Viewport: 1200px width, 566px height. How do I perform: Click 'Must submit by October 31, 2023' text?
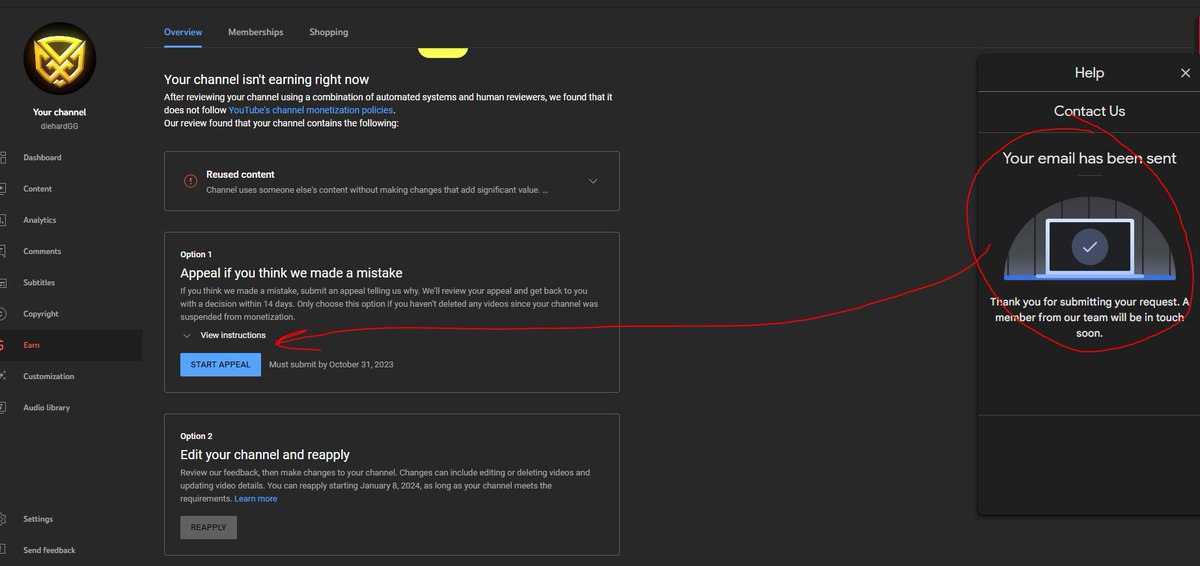(x=331, y=364)
